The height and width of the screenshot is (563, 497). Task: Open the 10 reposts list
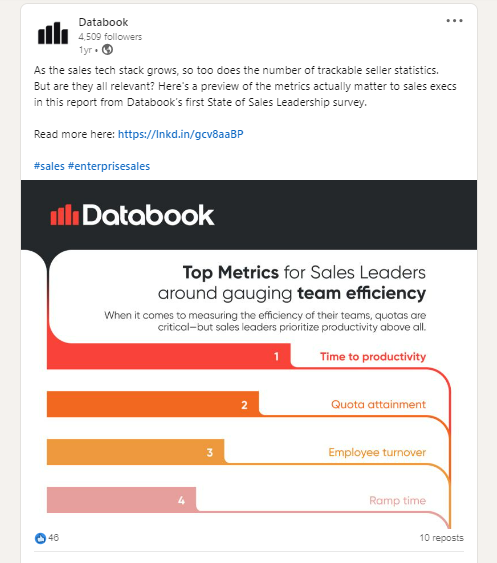[442, 538]
